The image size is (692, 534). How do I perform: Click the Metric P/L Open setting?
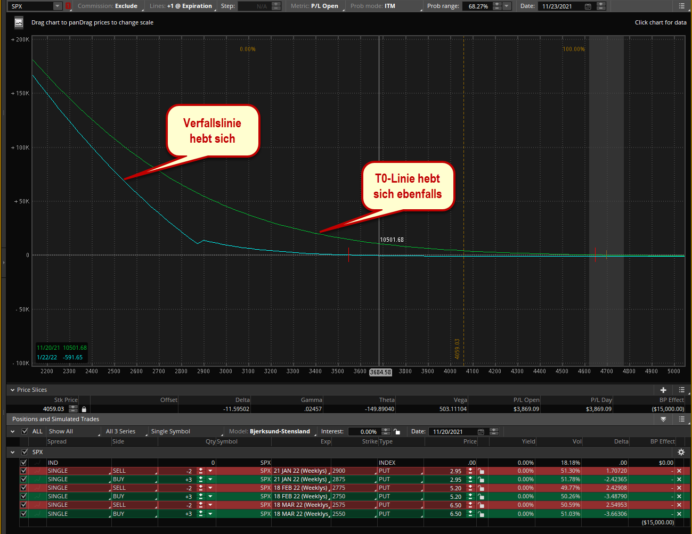[x=316, y=7]
